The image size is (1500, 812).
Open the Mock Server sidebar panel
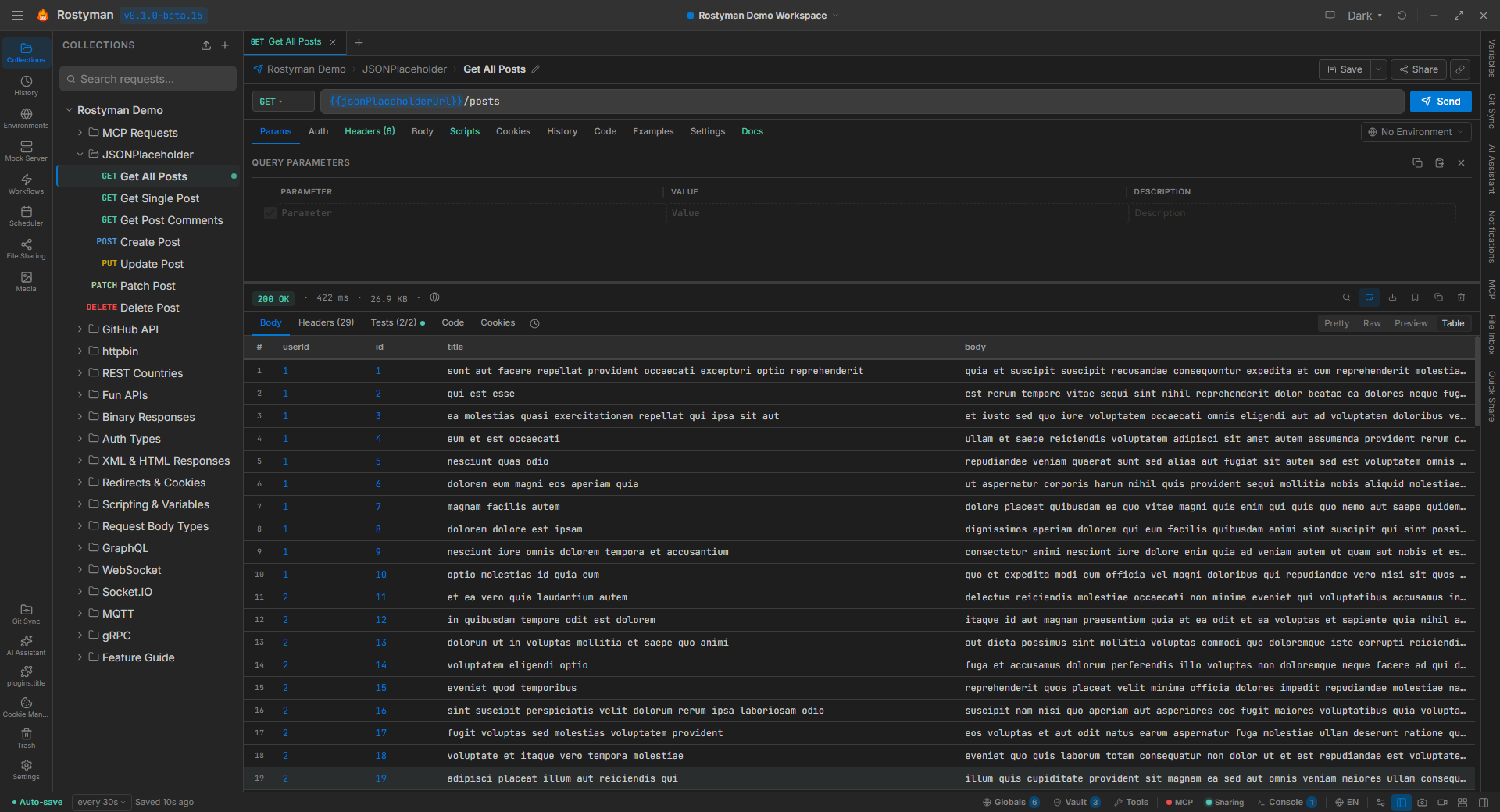pos(26,151)
